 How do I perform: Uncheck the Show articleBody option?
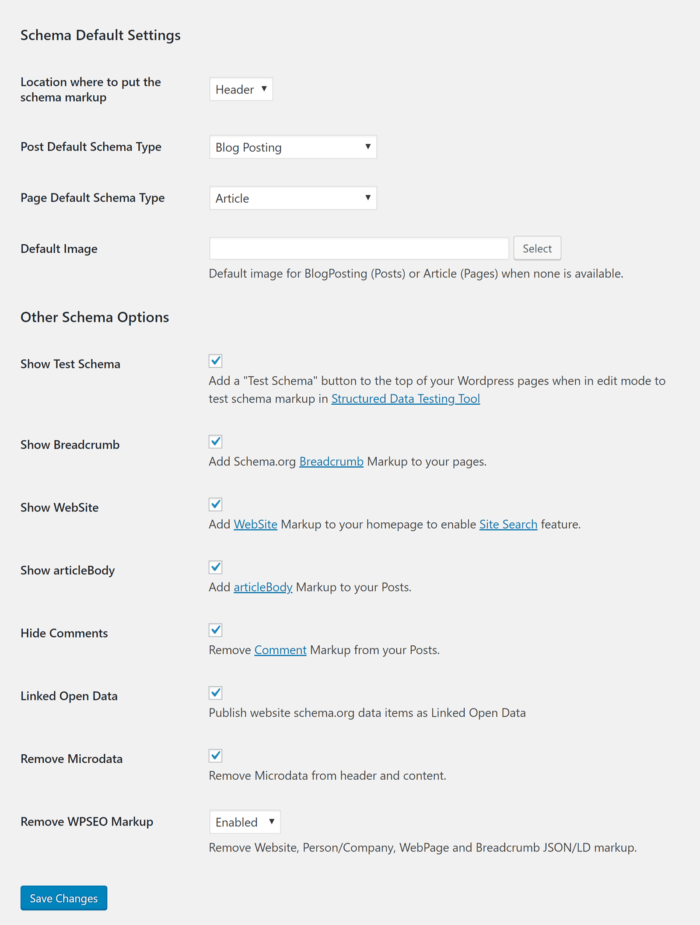(x=215, y=566)
